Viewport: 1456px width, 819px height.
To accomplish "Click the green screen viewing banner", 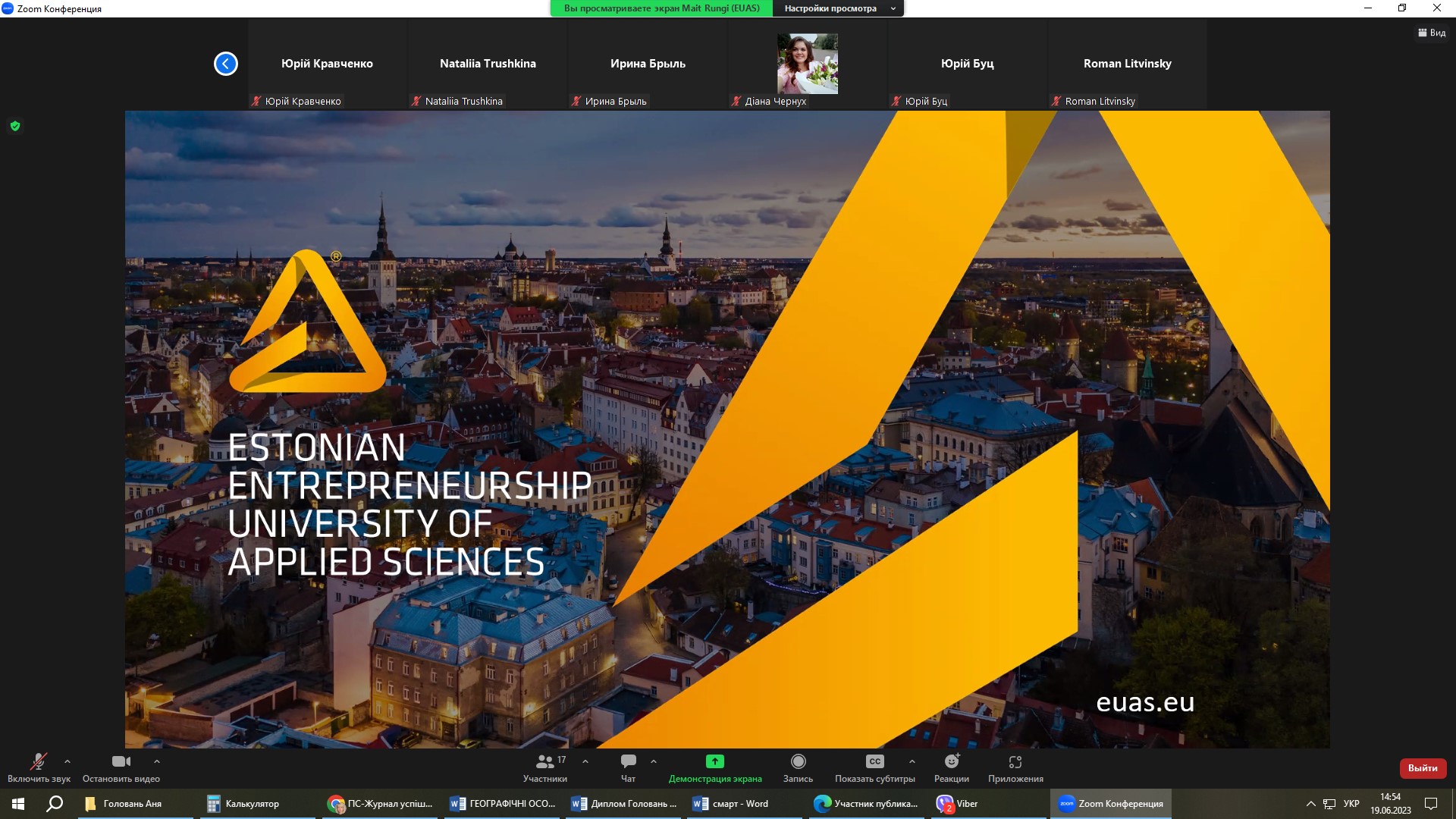I will tap(661, 8).
